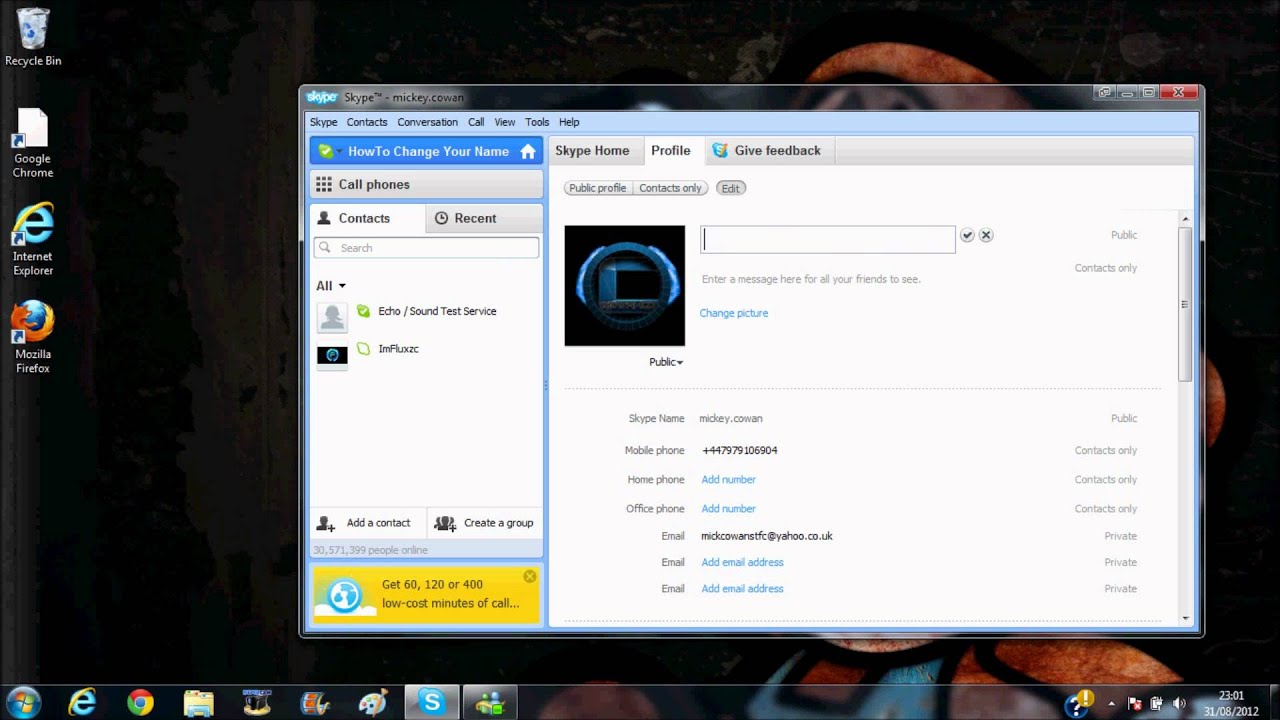Confirm the mood message with the checkmark

click(967, 235)
